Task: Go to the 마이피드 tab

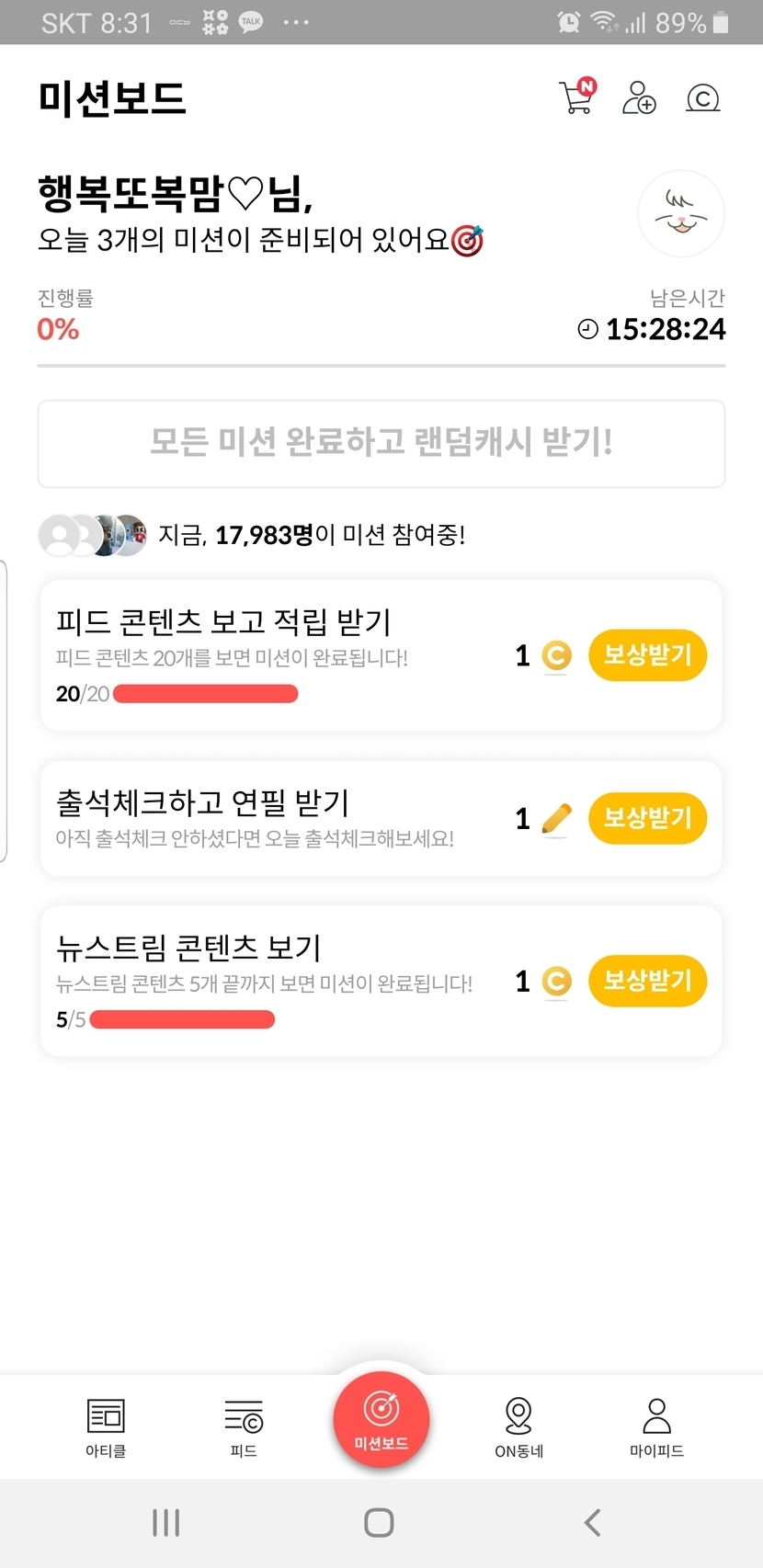Action: [x=656, y=1426]
